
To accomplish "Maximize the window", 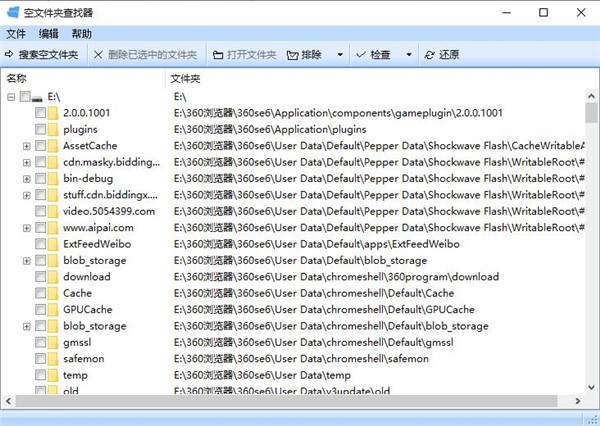I will coord(543,12).
